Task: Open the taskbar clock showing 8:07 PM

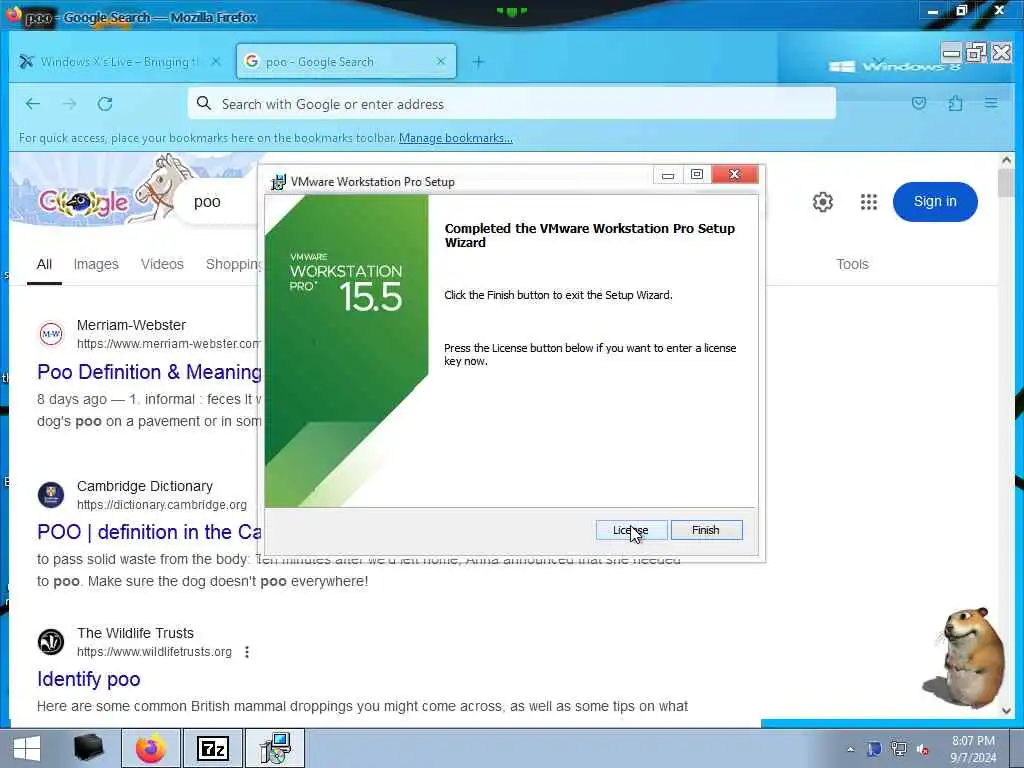Action: (x=973, y=749)
